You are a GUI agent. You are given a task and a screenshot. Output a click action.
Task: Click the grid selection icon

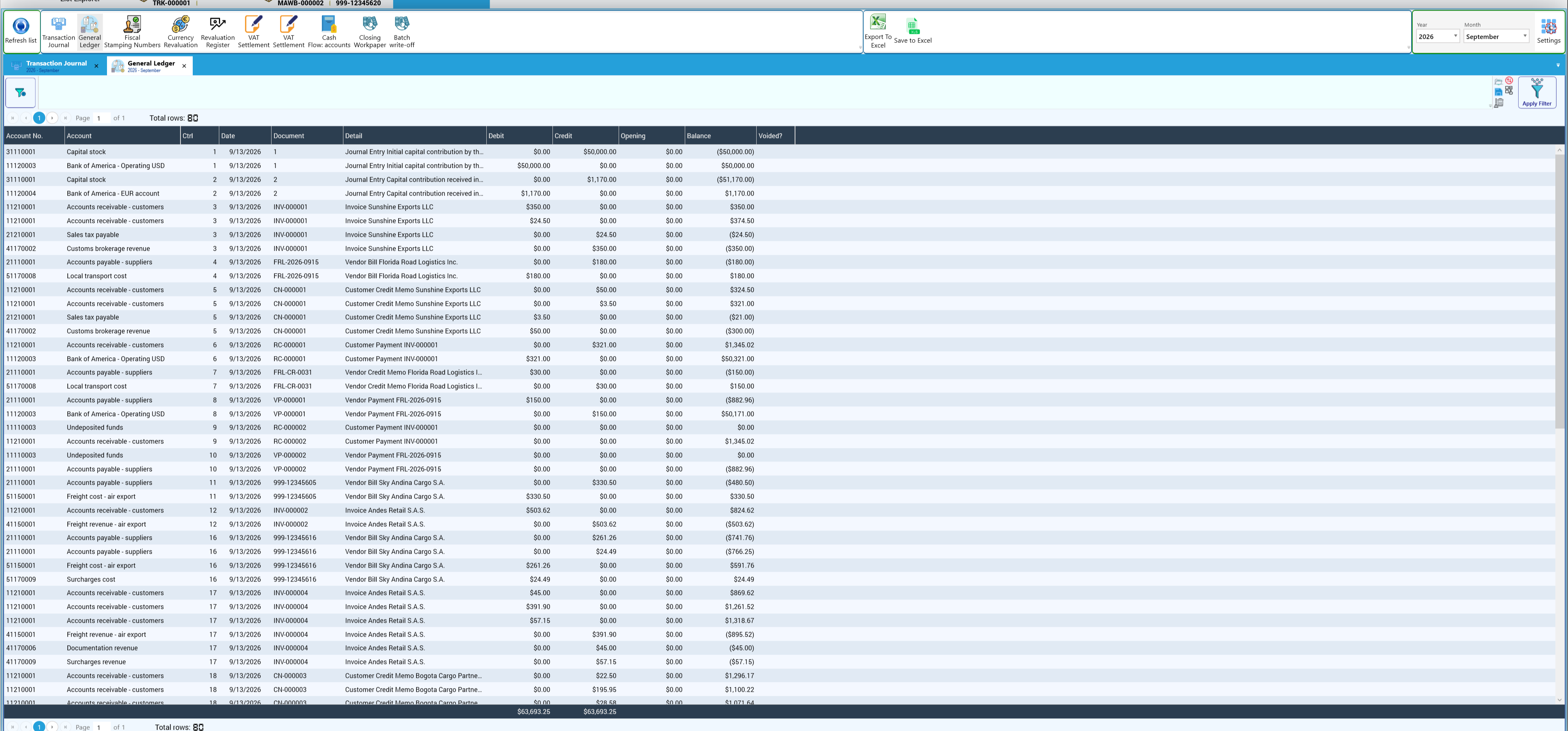point(1509,90)
